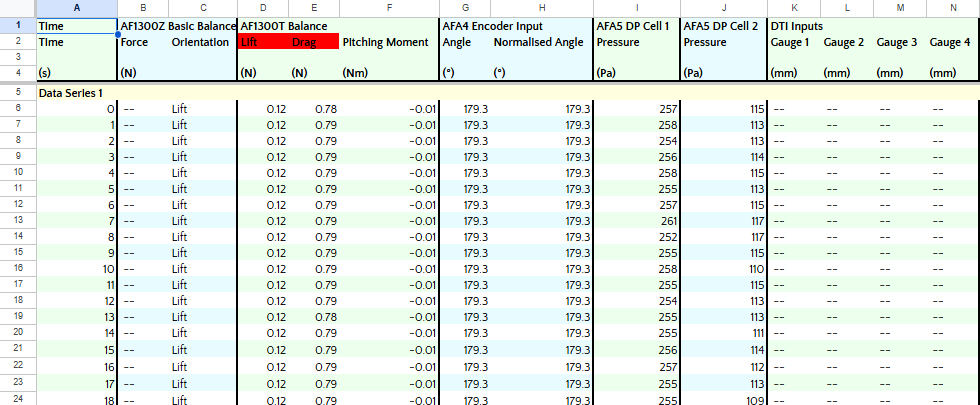Select column G header
980x405 pixels.
[x=465, y=8]
